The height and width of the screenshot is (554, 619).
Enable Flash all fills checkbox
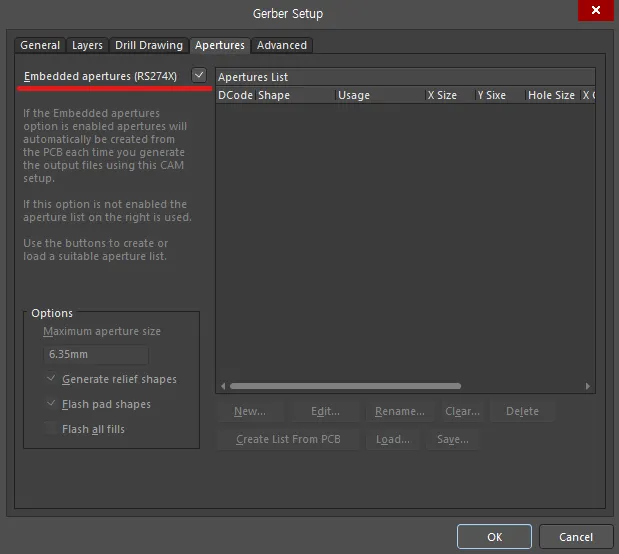(51, 428)
